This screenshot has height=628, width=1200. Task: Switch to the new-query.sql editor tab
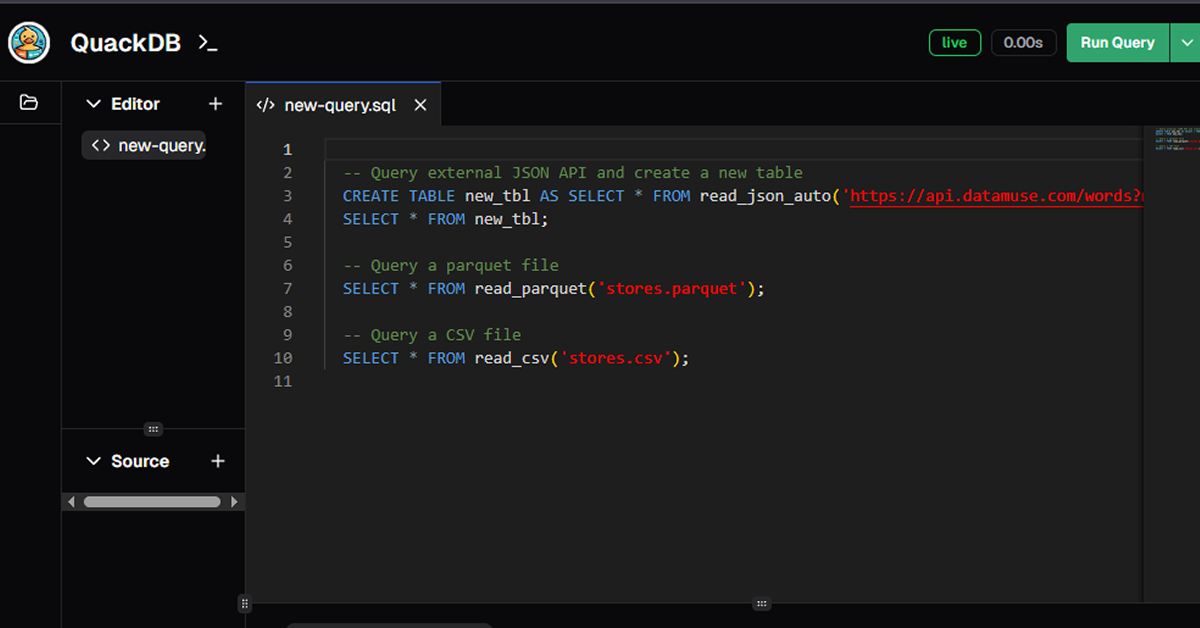pyautogui.click(x=343, y=105)
